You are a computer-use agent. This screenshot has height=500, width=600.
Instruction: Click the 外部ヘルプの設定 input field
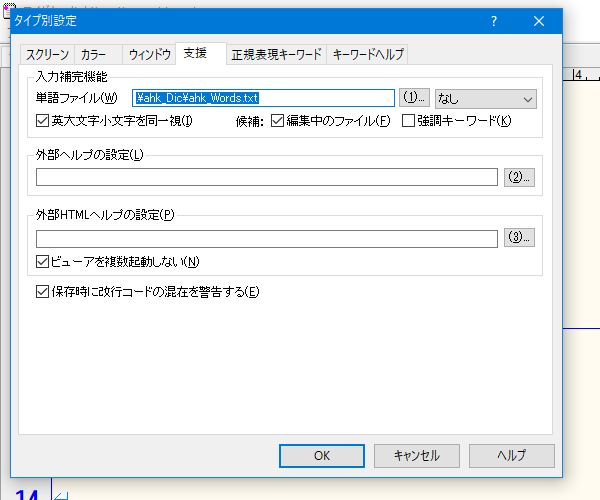[x=267, y=177]
